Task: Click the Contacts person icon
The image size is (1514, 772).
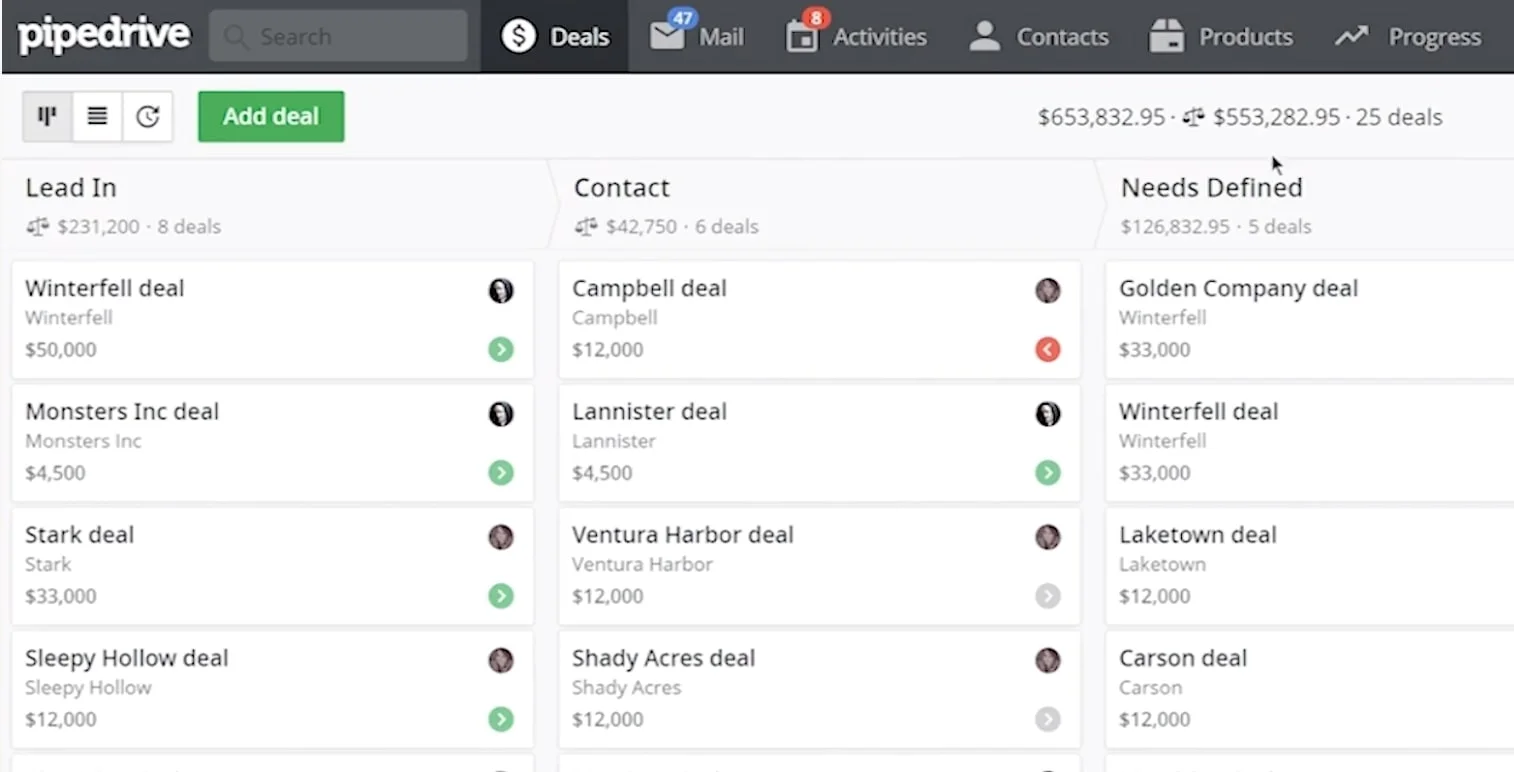Action: [985, 37]
